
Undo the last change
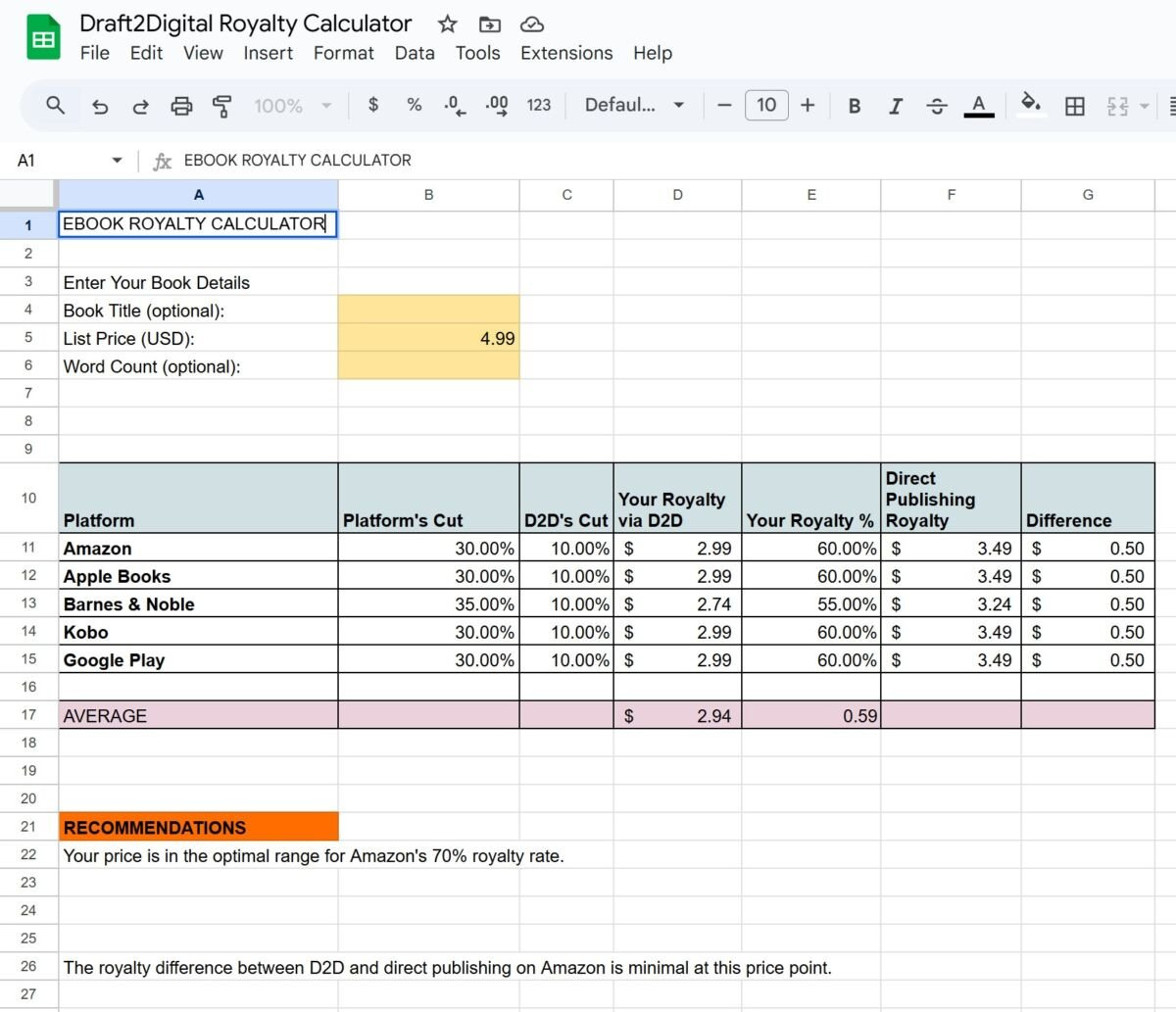click(99, 105)
